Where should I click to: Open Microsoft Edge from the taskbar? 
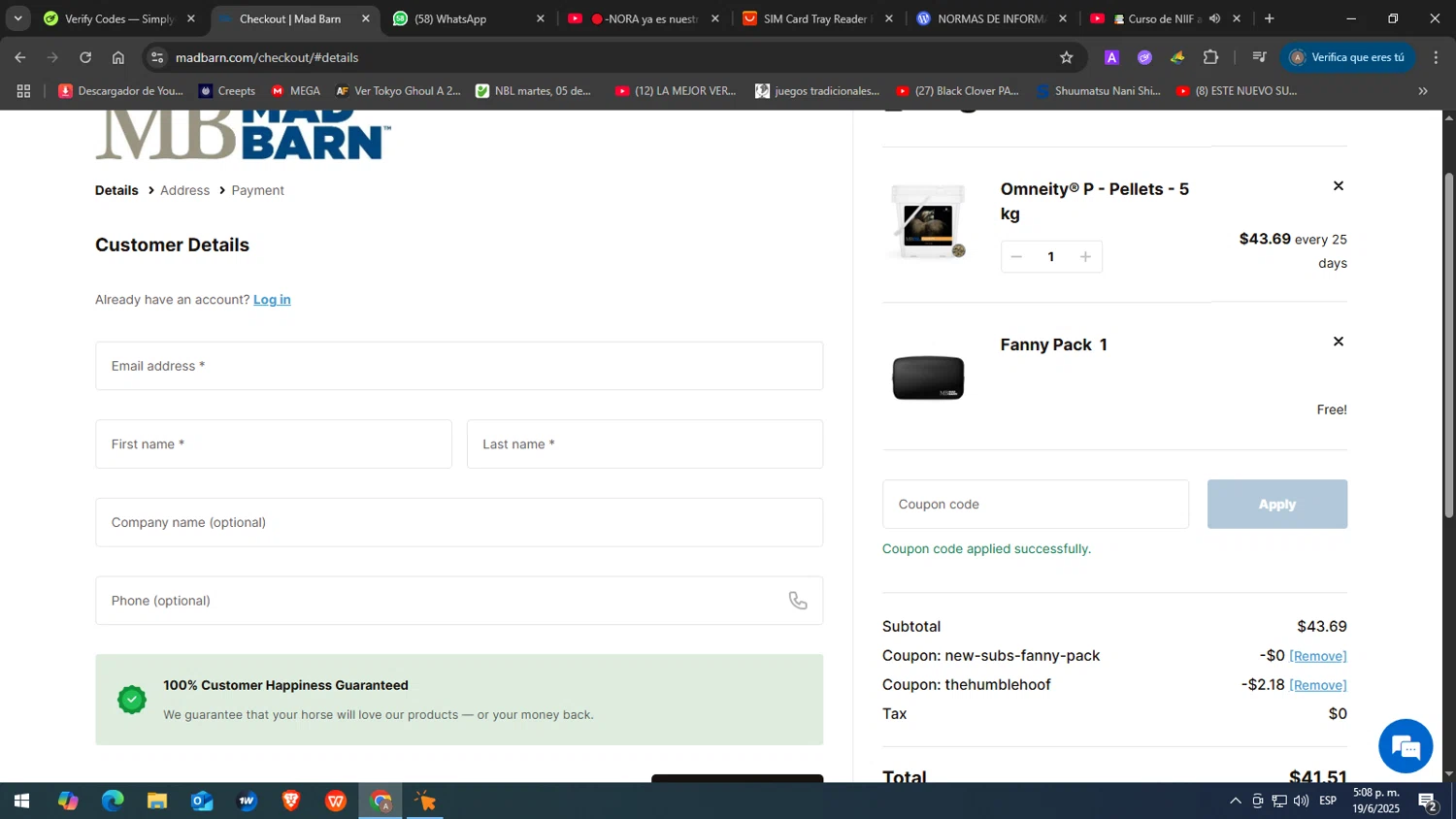[x=113, y=801]
